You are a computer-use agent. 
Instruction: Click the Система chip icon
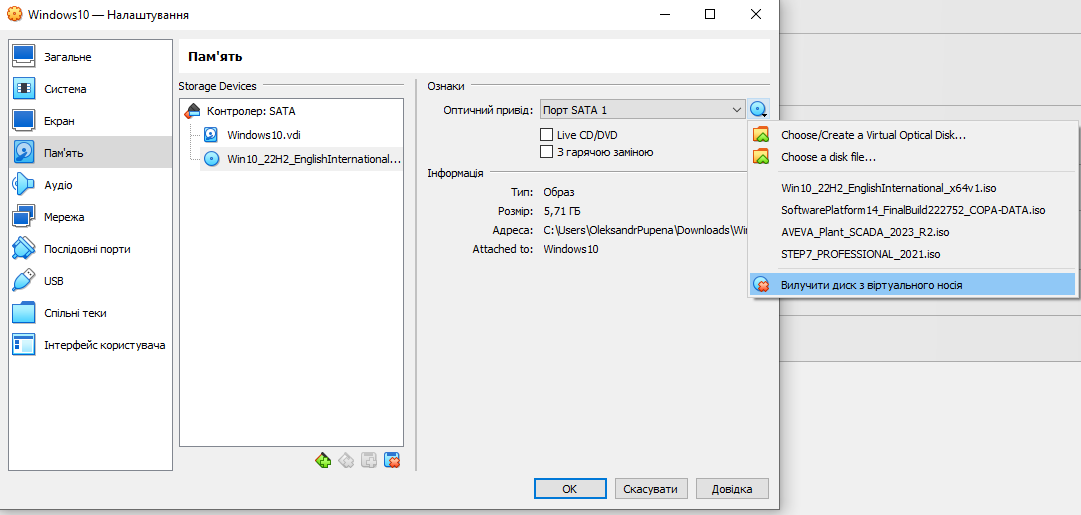click(x=23, y=88)
